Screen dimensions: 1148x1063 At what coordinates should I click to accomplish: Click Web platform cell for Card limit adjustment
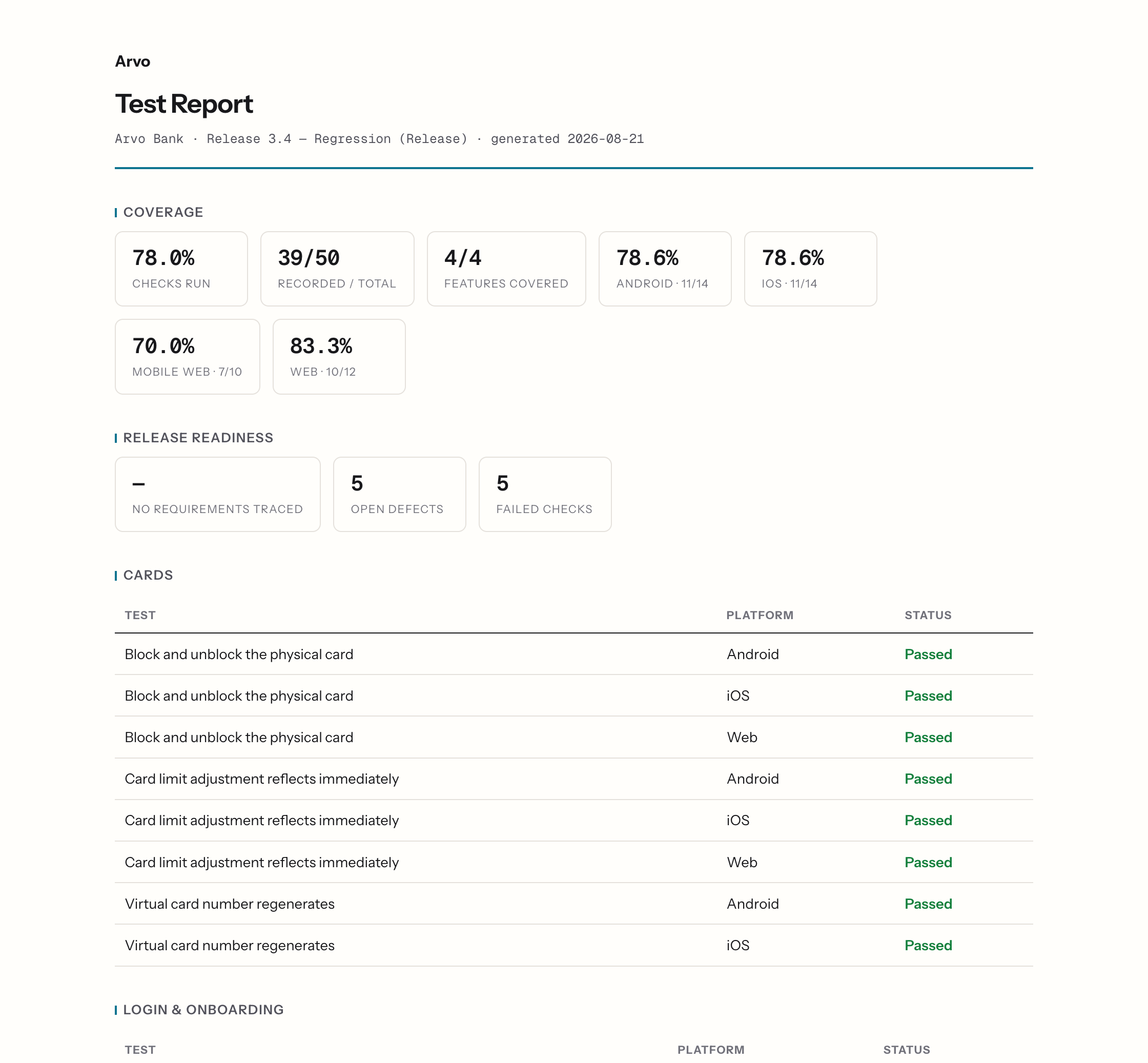pos(742,862)
